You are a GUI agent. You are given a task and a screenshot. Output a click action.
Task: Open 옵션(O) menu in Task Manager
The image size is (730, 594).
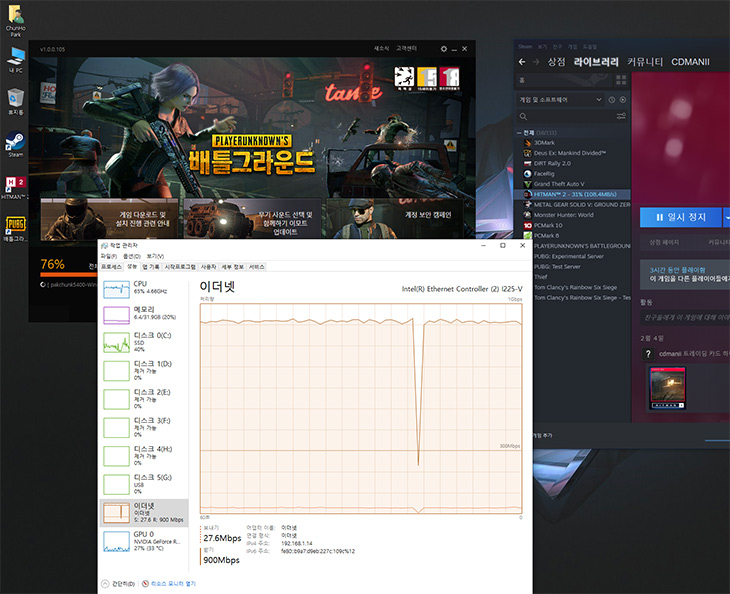pyautogui.click(x=132, y=256)
